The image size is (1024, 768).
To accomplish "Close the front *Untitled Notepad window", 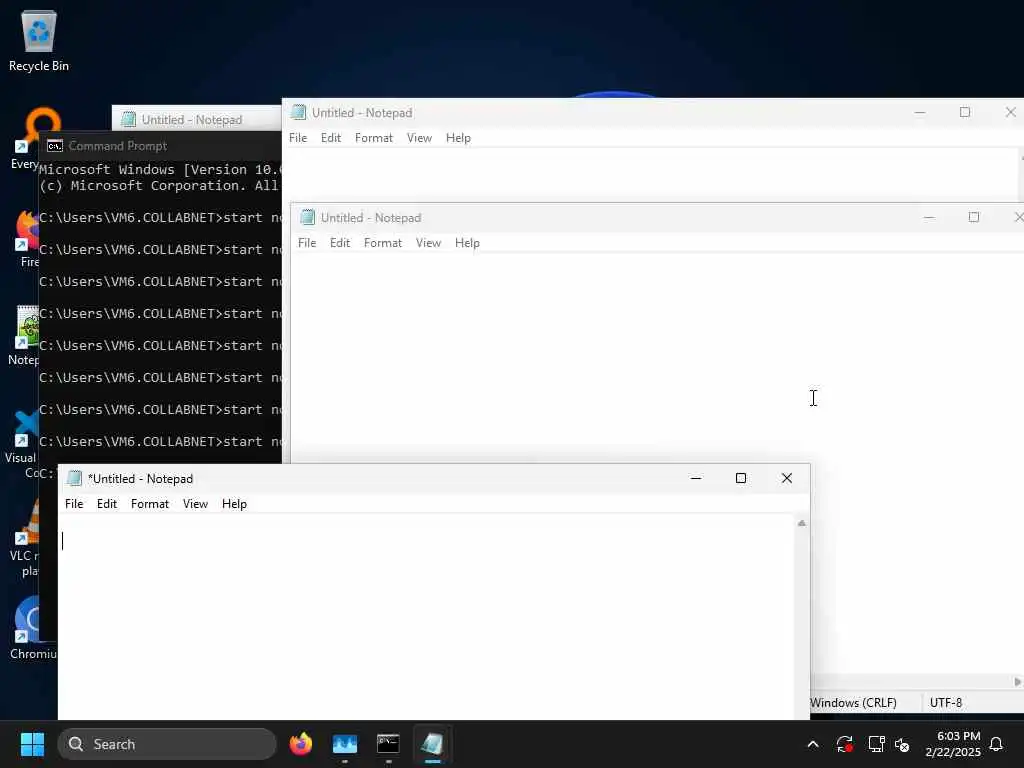I will tap(787, 478).
